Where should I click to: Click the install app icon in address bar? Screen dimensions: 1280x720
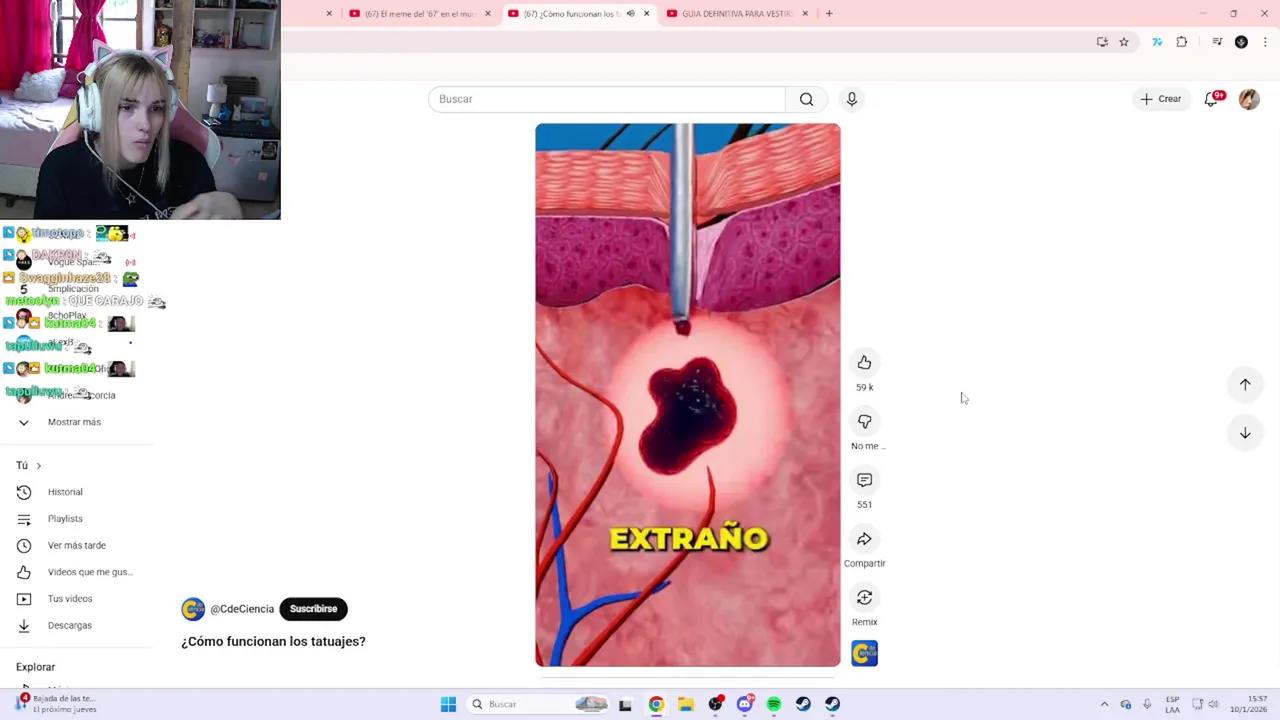tap(1102, 42)
